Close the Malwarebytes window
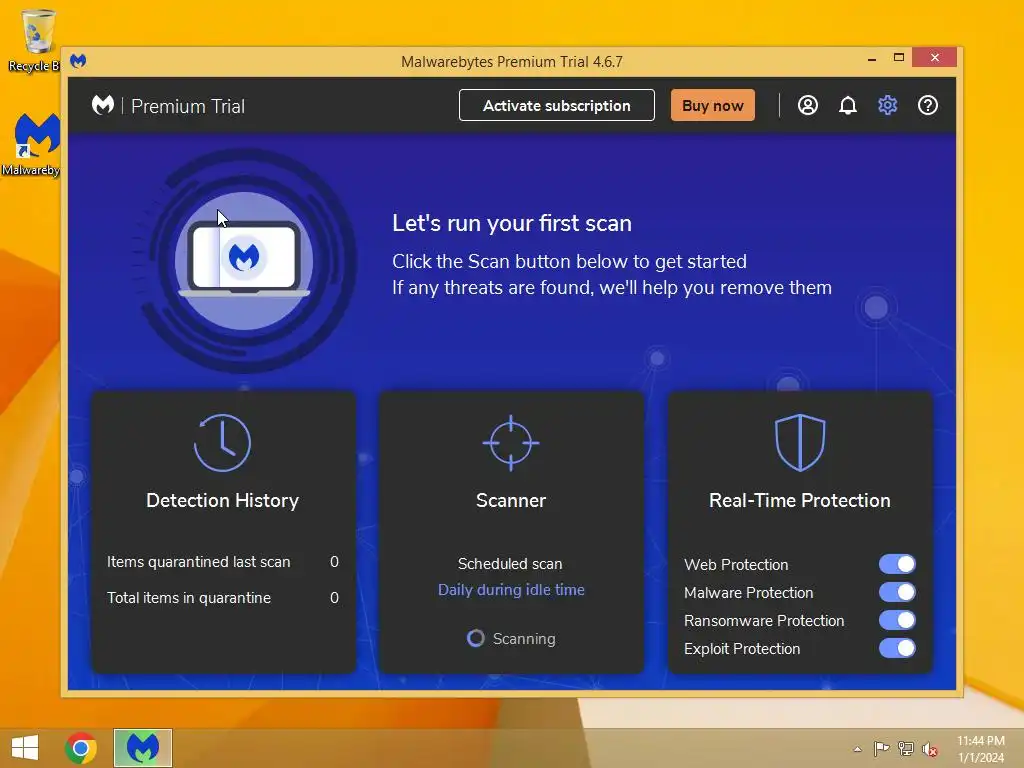The height and width of the screenshot is (768, 1024). 935,57
